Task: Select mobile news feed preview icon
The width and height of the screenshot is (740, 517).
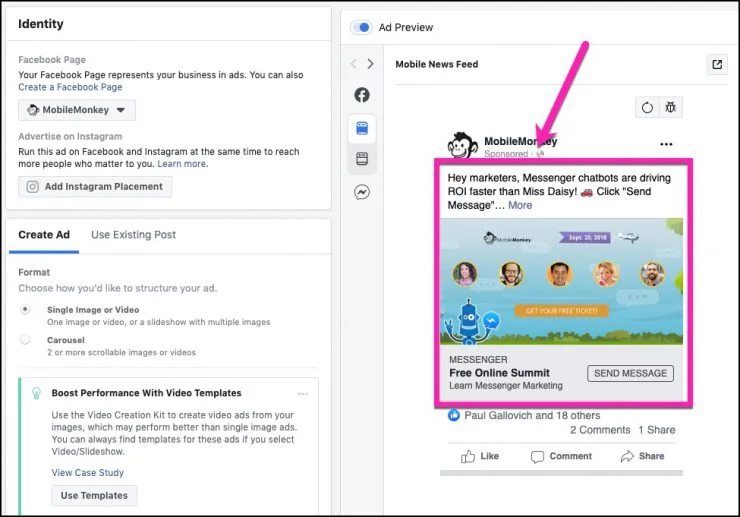Action: tap(362, 128)
